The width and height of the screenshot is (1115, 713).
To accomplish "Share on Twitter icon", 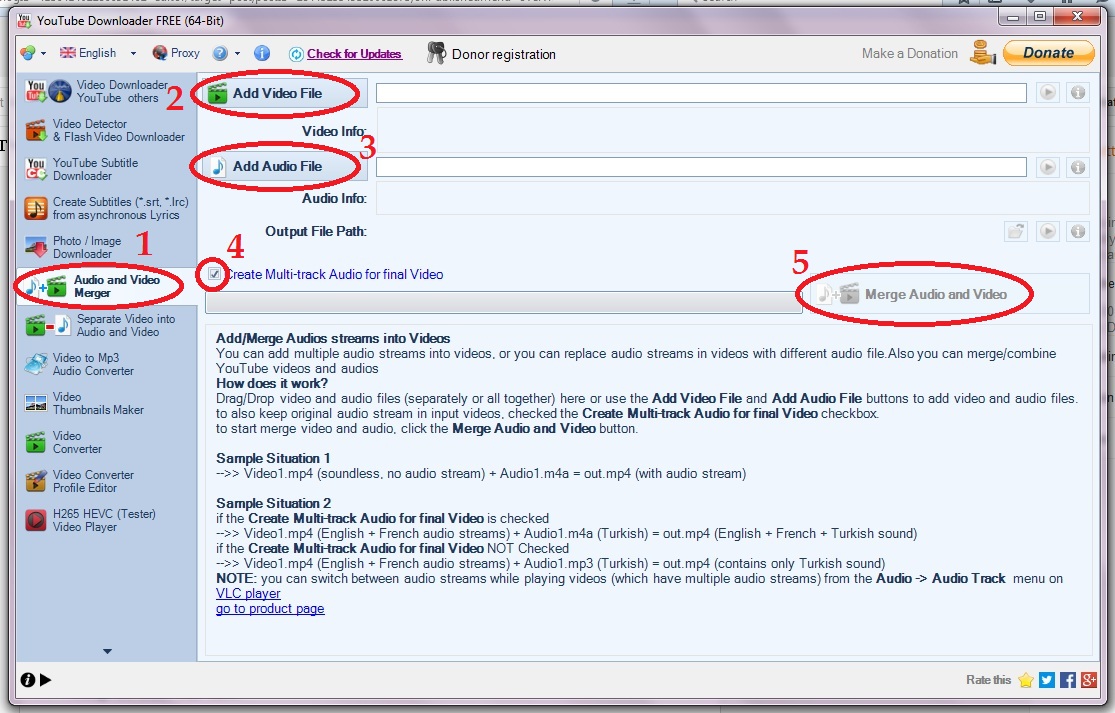I will pyautogui.click(x=1047, y=680).
